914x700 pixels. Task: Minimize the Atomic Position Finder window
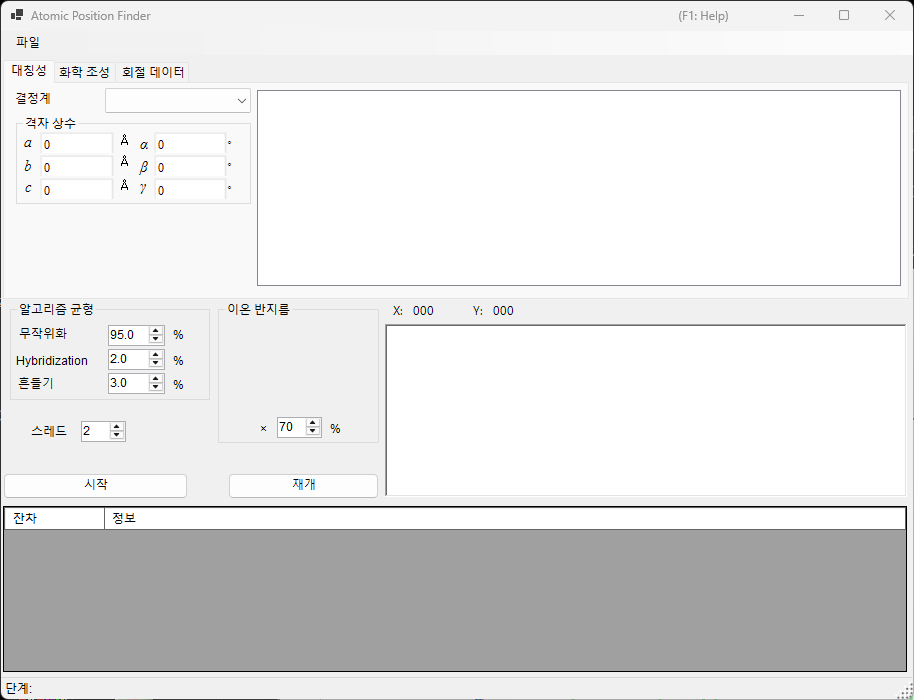click(x=799, y=16)
